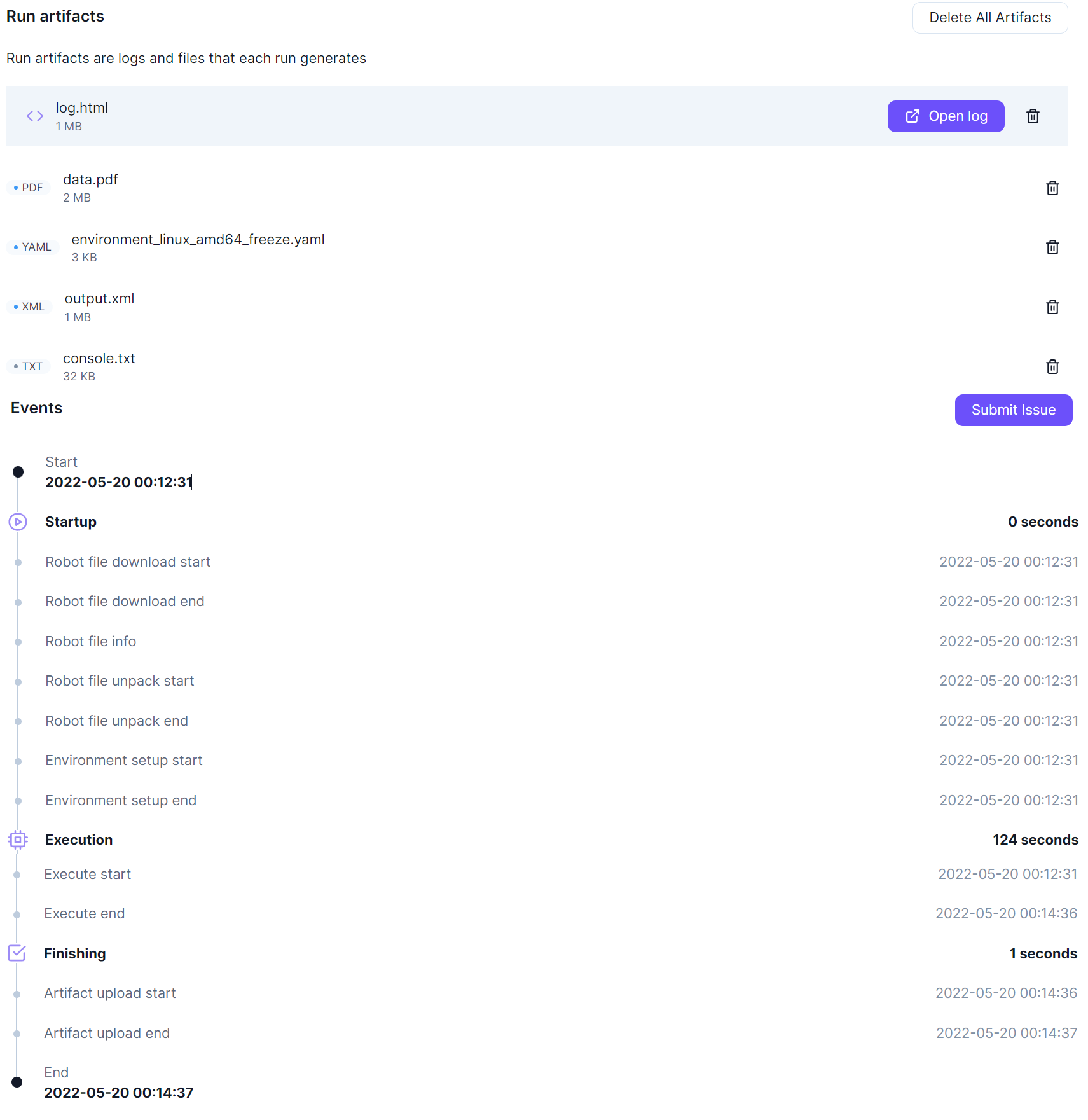The image size is (1088, 1120).
Task: Delete the data.pdf artifact
Action: [1052, 188]
